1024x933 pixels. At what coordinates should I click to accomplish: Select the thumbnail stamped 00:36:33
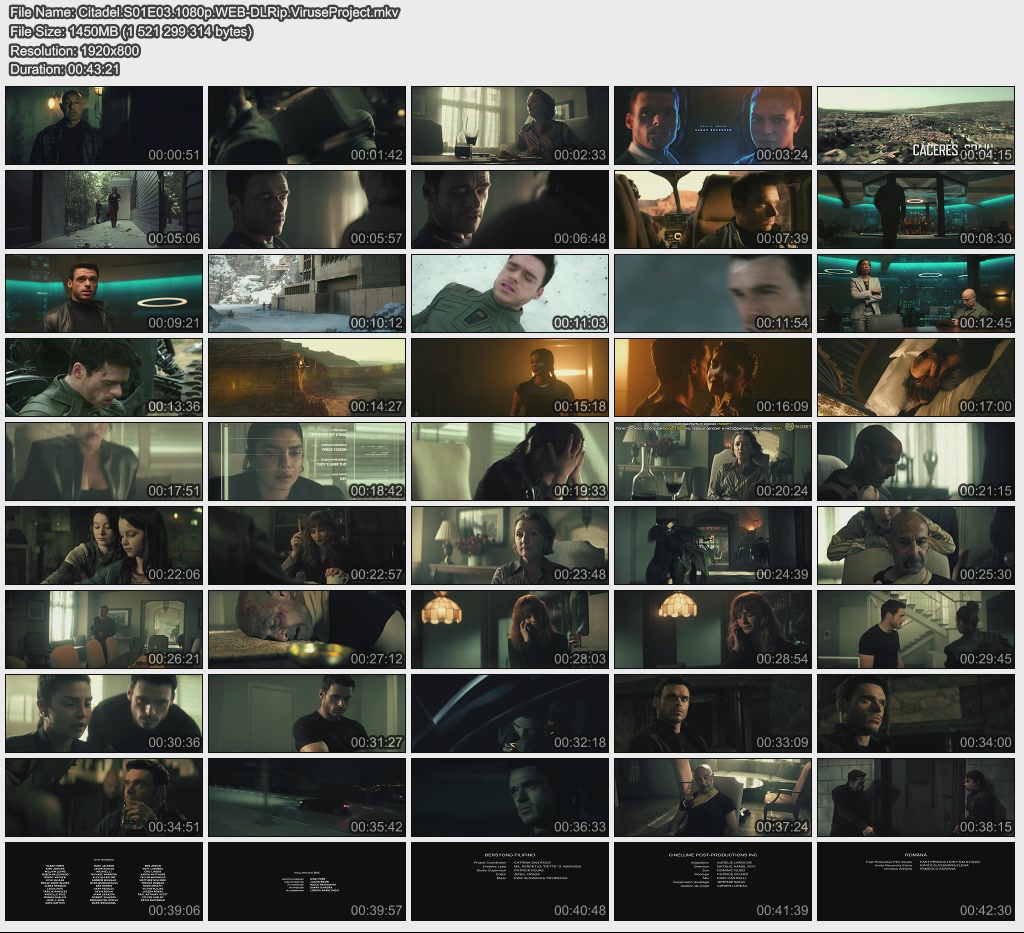(x=510, y=797)
